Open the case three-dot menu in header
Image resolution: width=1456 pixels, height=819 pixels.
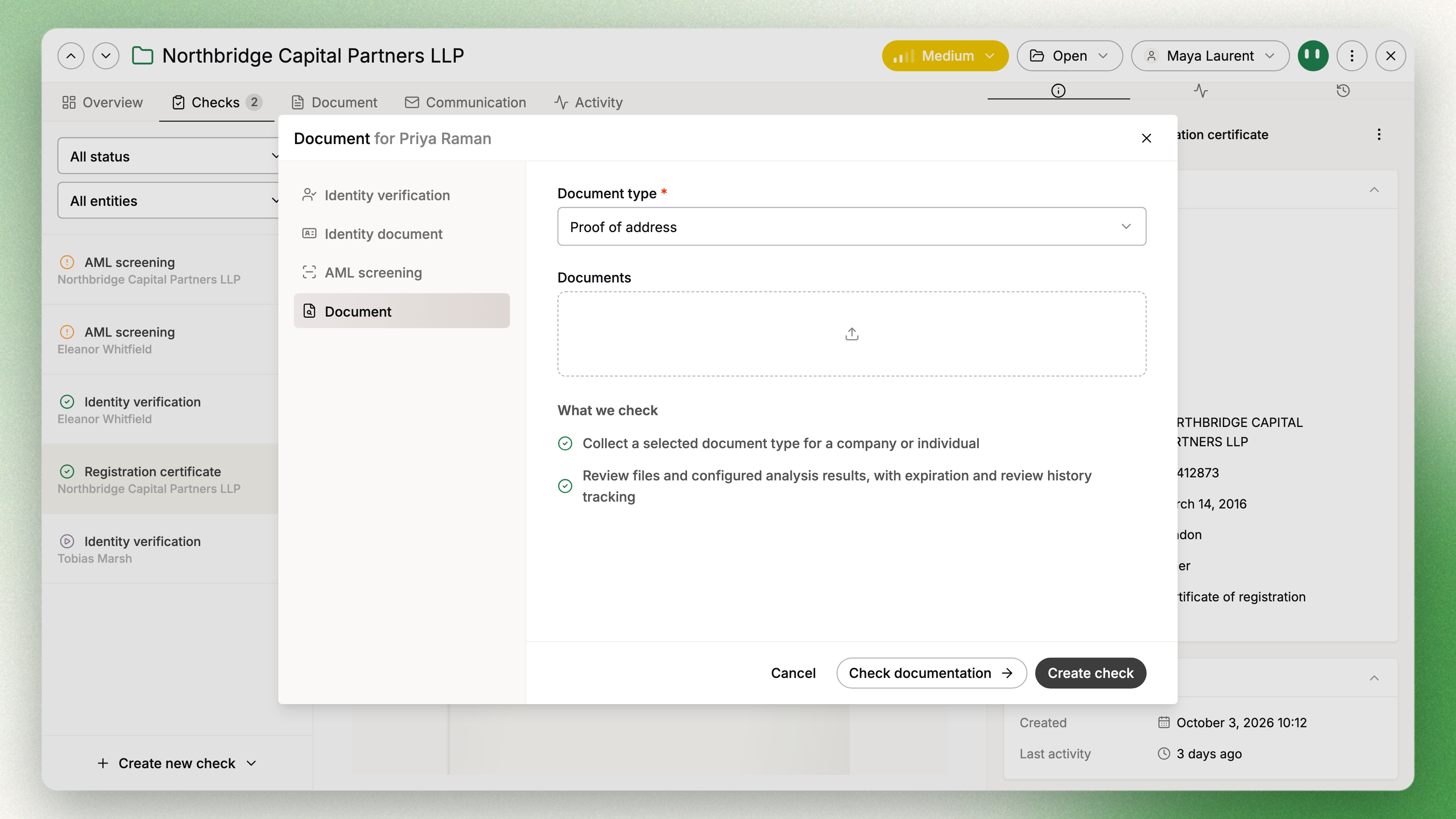tap(1351, 56)
